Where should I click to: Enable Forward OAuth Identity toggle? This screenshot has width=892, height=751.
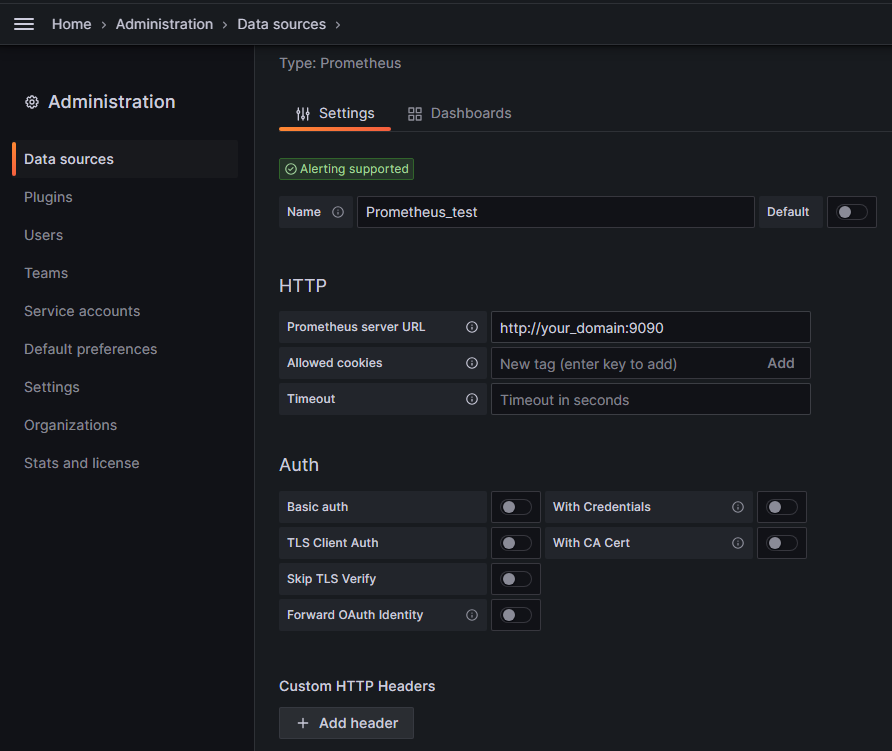[x=515, y=615]
